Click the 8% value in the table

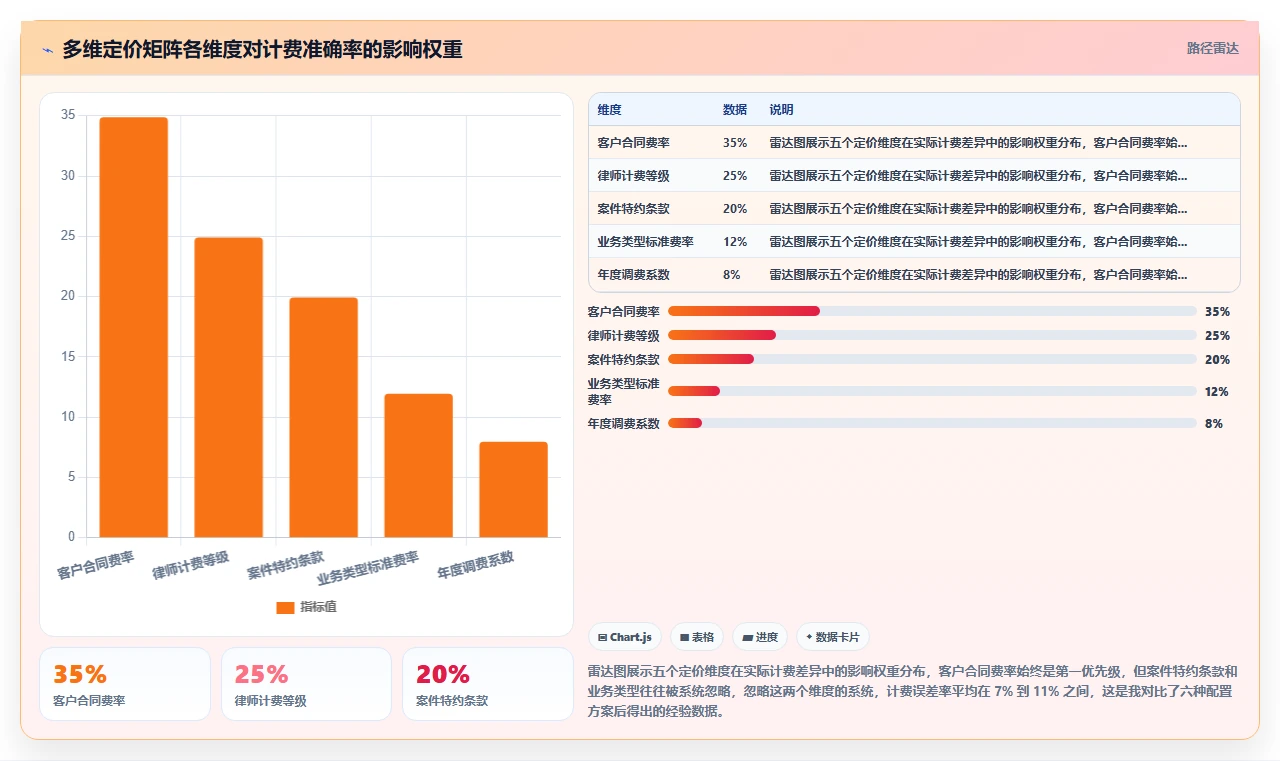click(732, 275)
